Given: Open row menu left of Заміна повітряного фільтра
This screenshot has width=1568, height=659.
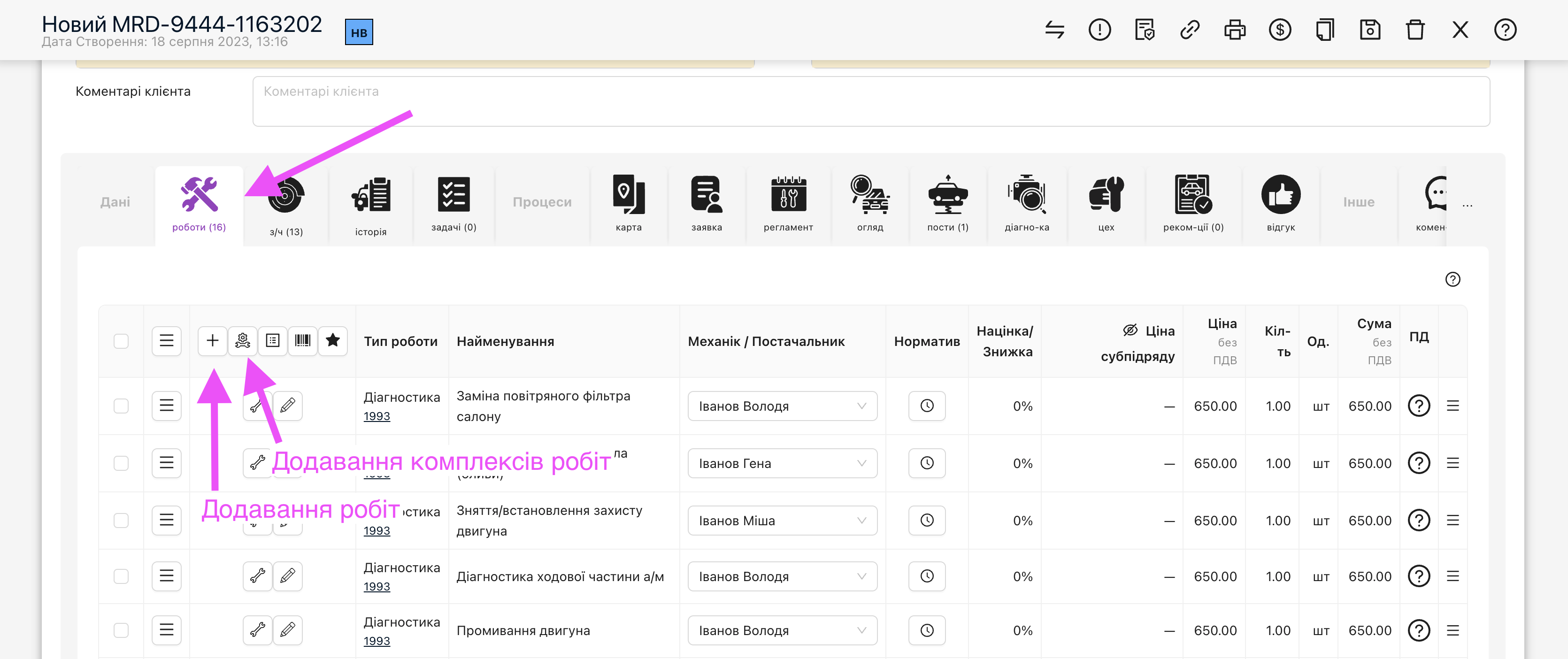Looking at the screenshot, I should click(x=166, y=405).
